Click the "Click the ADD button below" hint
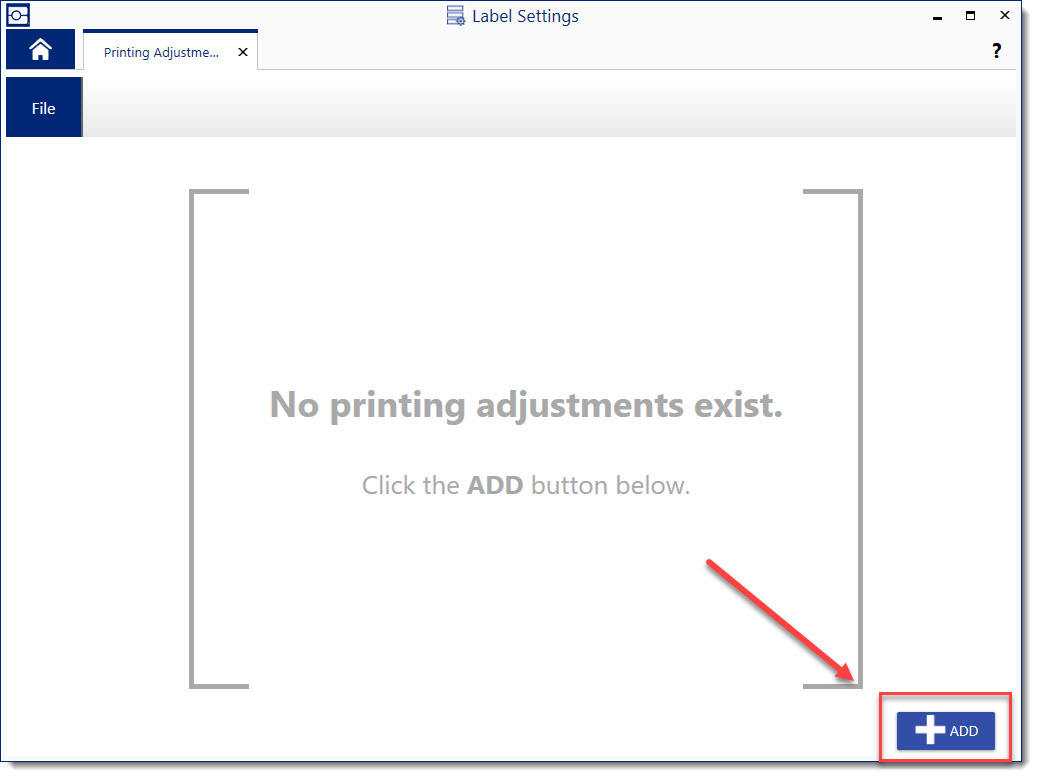 pos(526,486)
